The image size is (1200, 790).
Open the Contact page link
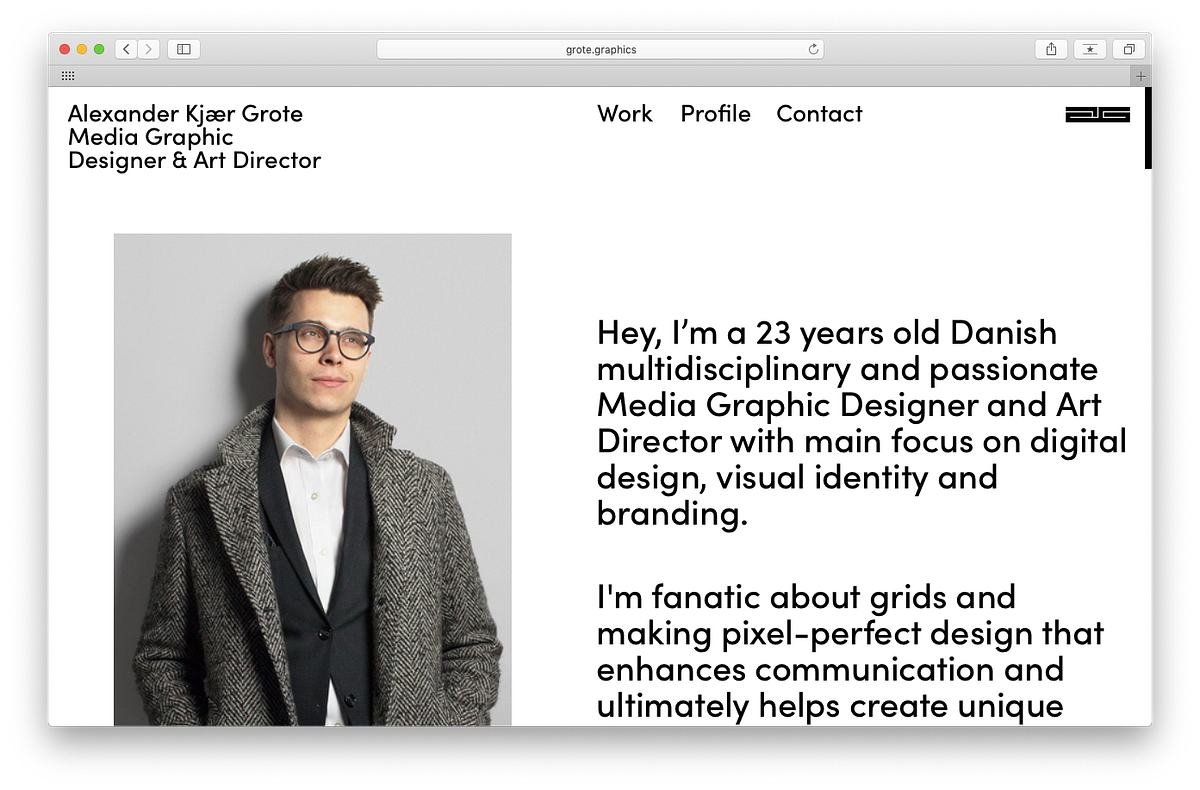pos(819,115)
